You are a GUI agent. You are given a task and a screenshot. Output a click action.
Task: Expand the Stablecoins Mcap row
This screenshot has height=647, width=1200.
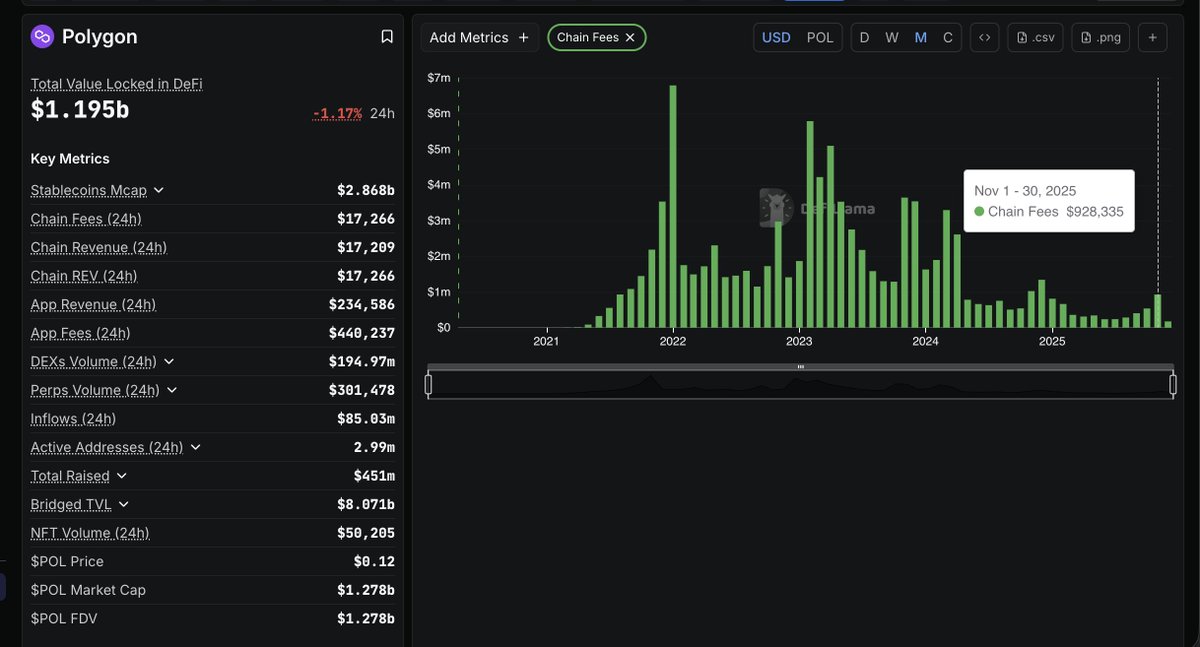pyautogui.click(x=159, y=190)
